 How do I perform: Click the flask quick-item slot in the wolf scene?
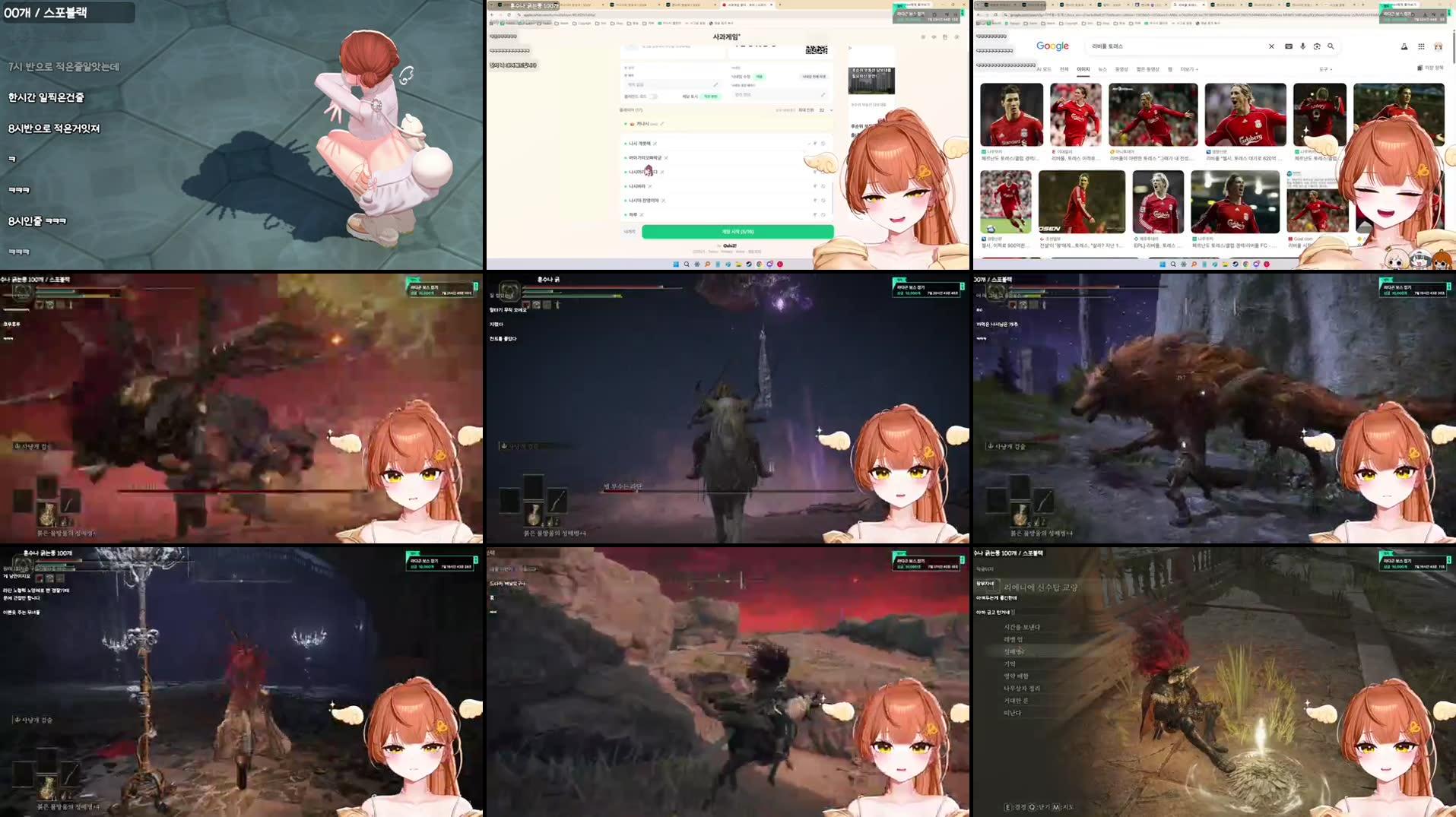pyautogui.click(x=1020, y=514)
